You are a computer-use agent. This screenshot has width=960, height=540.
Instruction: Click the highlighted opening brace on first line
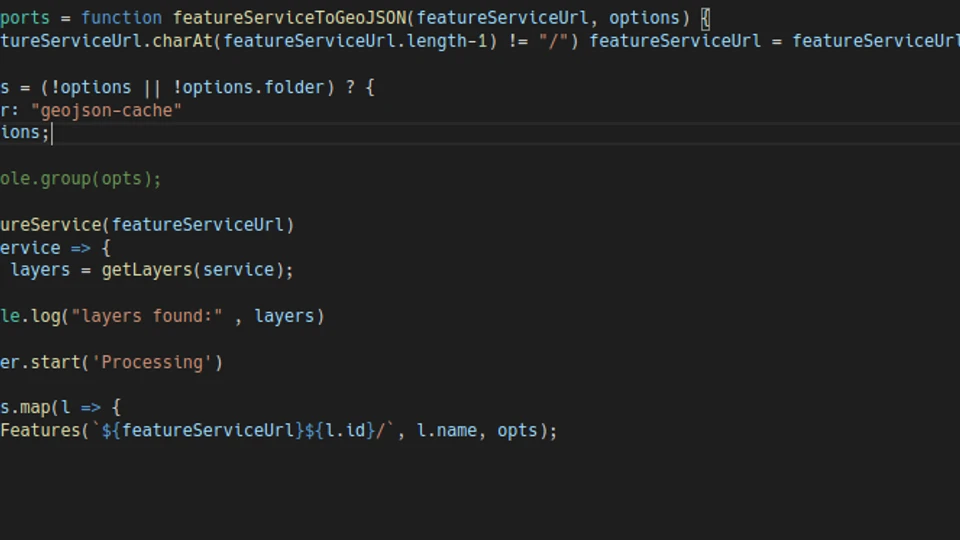[x=705, y=18]
